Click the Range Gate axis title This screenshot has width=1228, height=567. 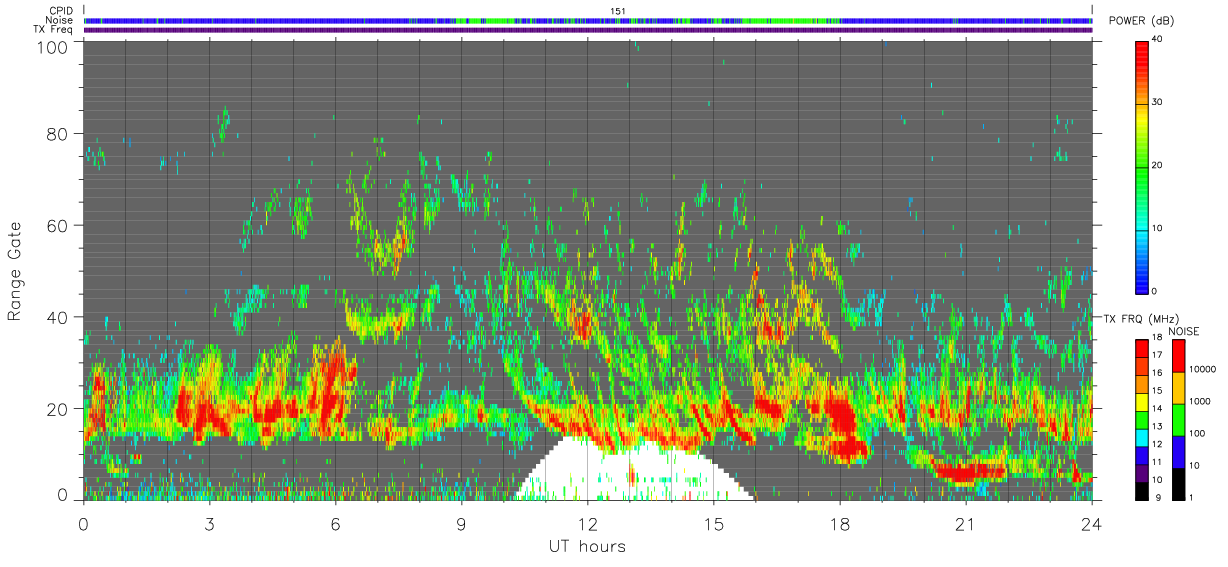15,270
